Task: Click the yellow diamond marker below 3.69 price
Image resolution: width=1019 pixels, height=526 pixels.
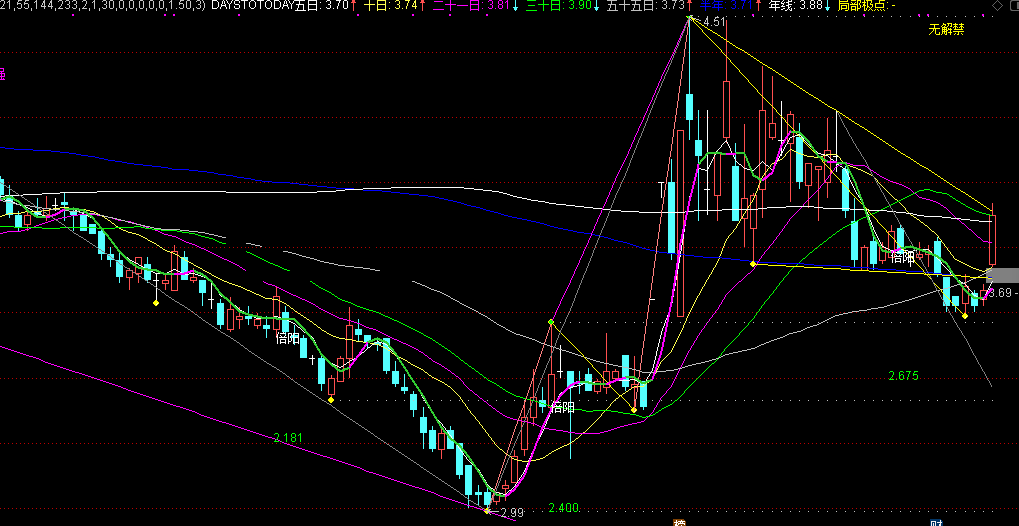Action: click(965, 316)
